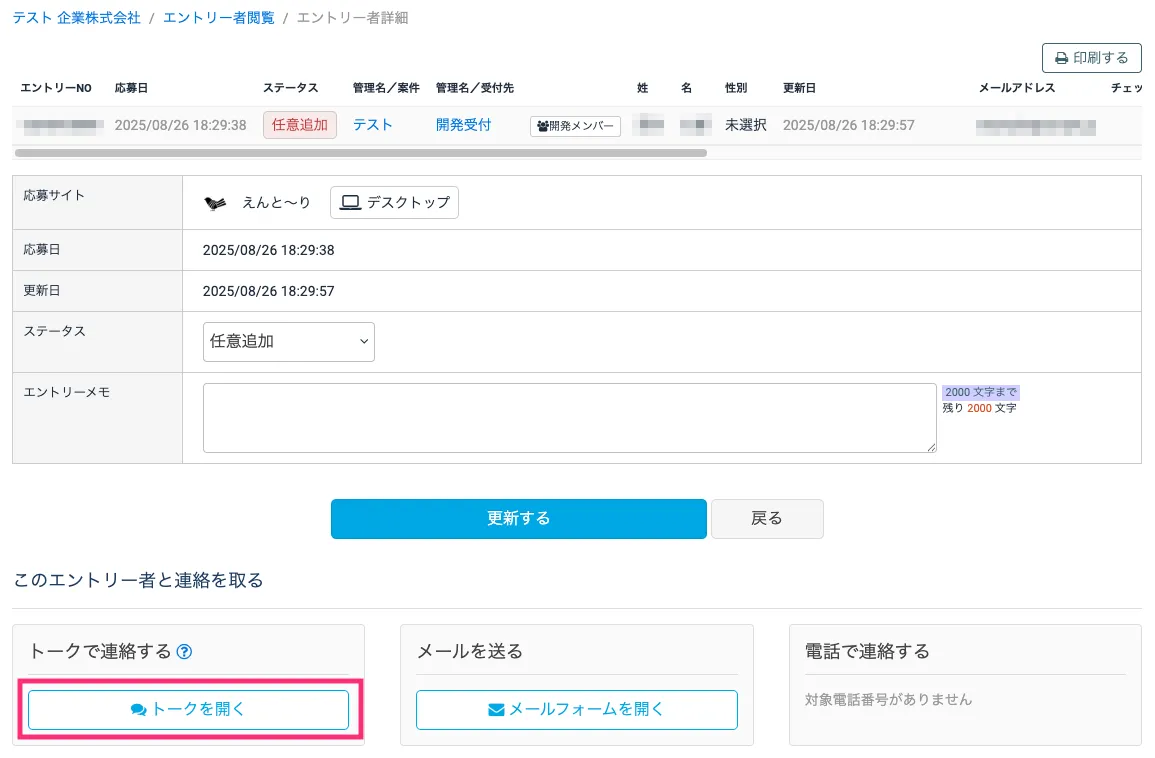
Task: Click the horizontal scrollbar under entry table
Action: [360, 153]
